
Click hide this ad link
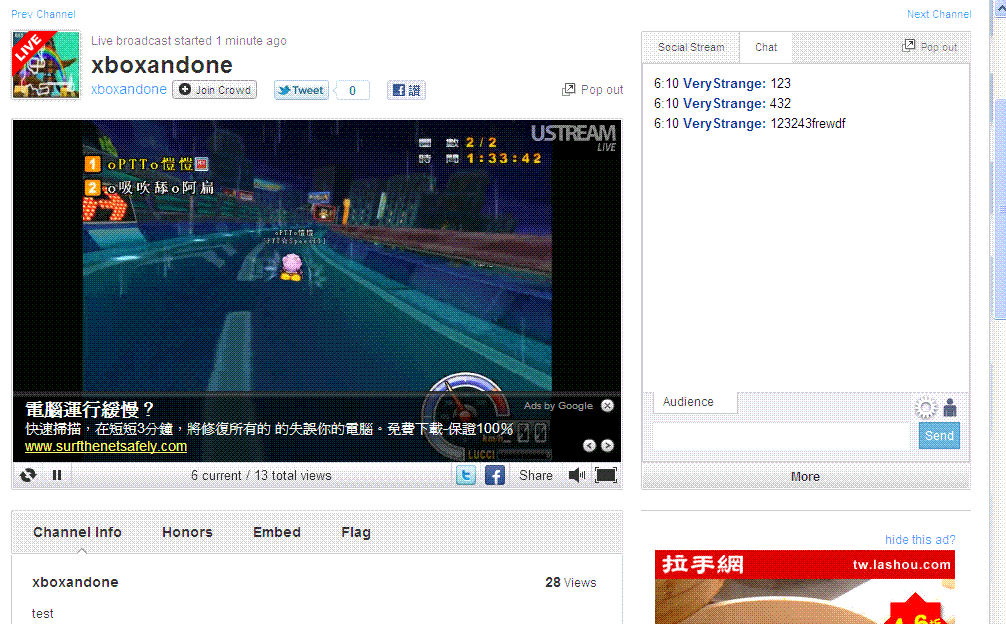click(x=920, y=540)
